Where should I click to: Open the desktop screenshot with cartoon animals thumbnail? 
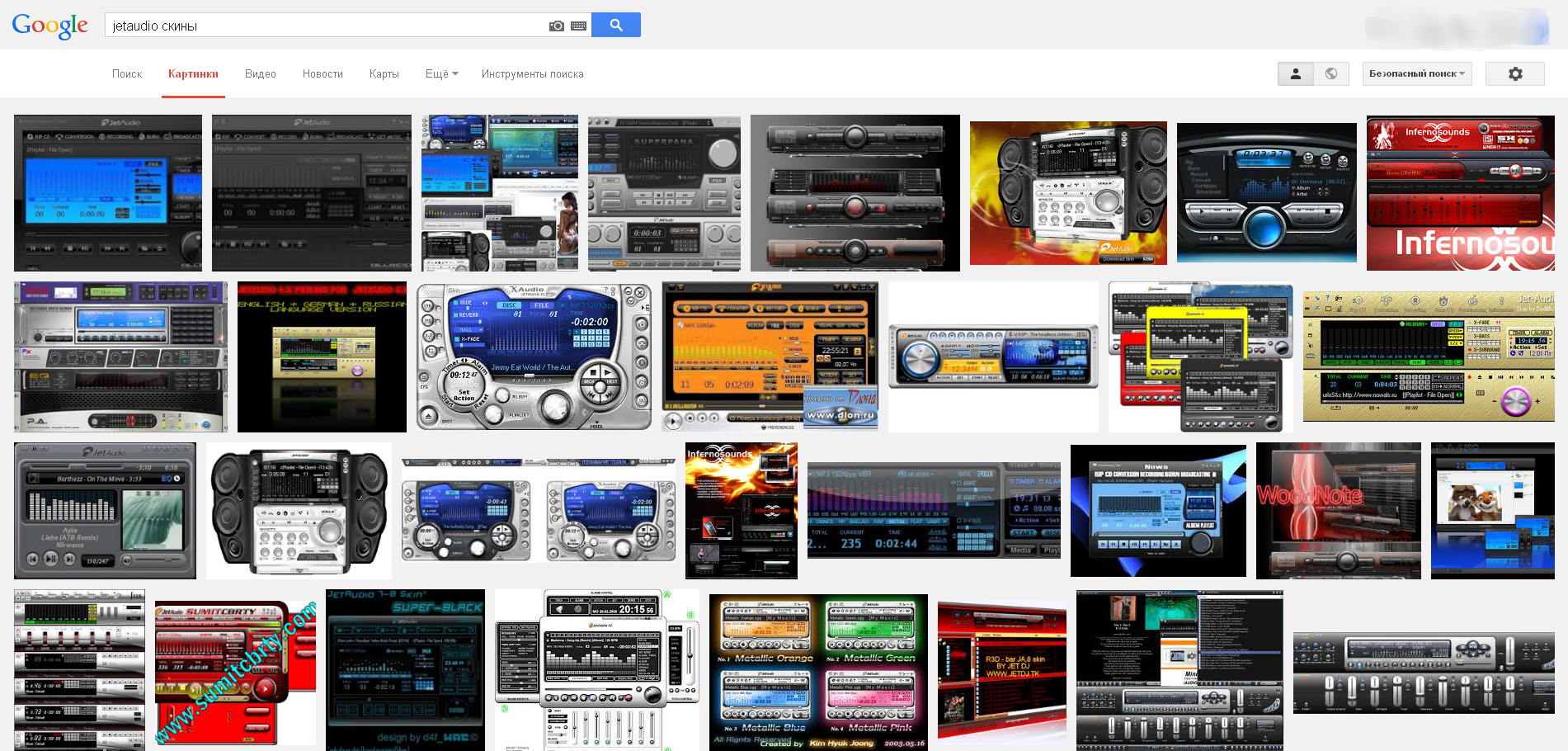(1493, 511)
